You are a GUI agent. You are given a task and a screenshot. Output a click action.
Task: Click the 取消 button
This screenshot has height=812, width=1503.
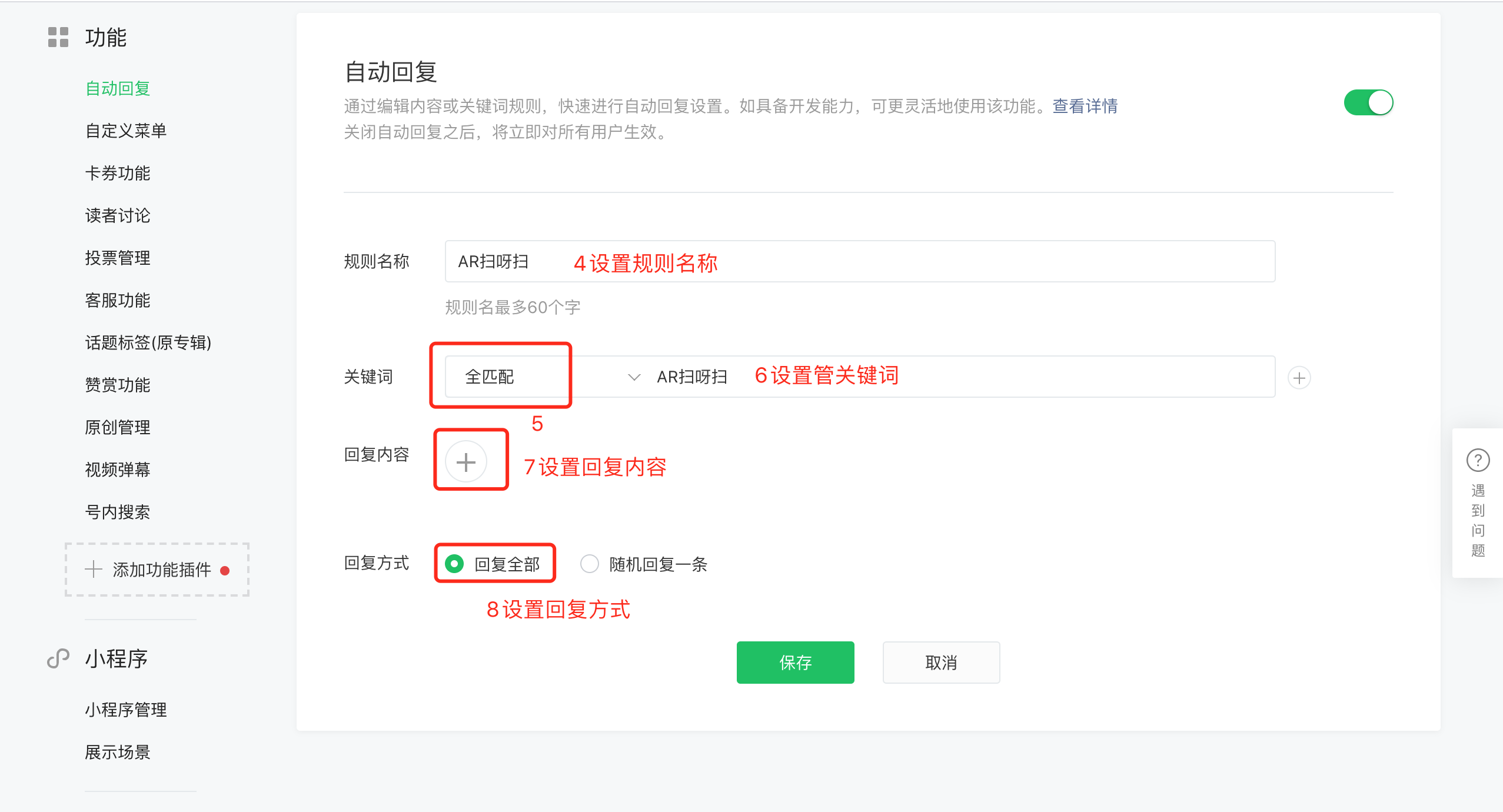coord(941,663)
